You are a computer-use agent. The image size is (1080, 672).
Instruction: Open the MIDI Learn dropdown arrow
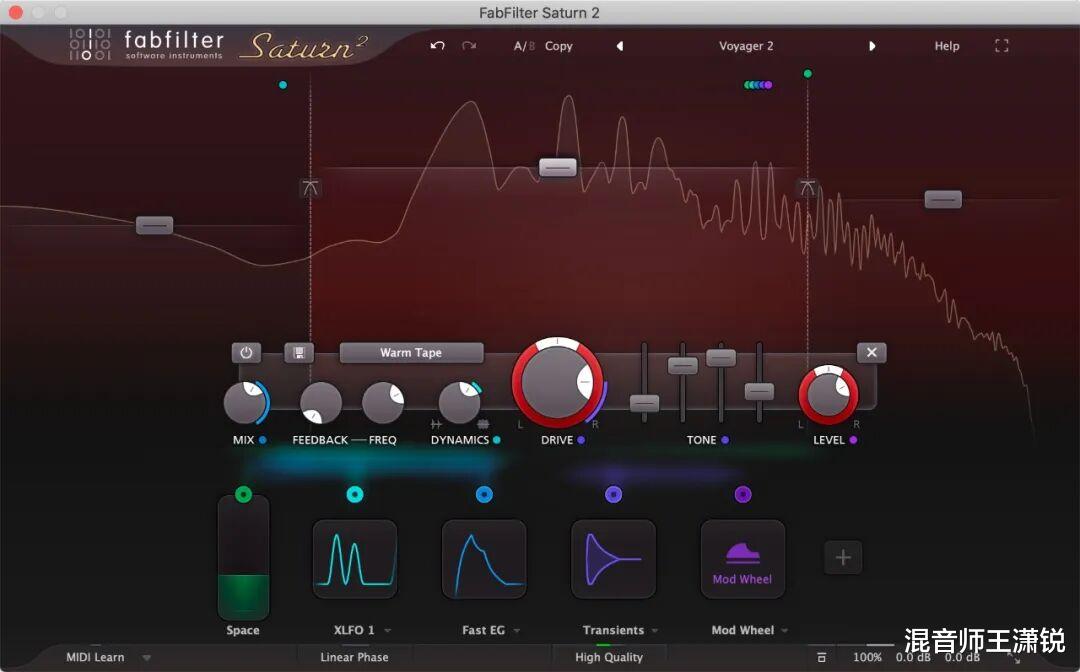[147, 658]
